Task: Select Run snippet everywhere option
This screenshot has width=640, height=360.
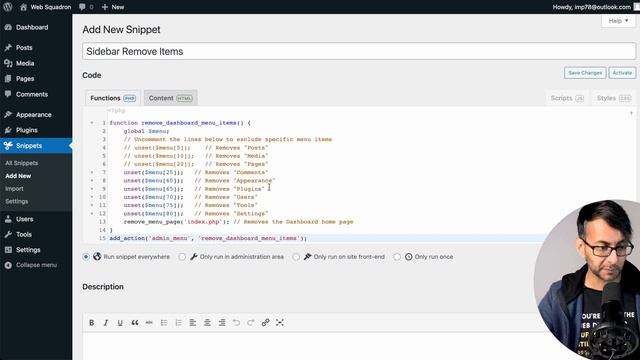Action: click(x=86, y=257)
